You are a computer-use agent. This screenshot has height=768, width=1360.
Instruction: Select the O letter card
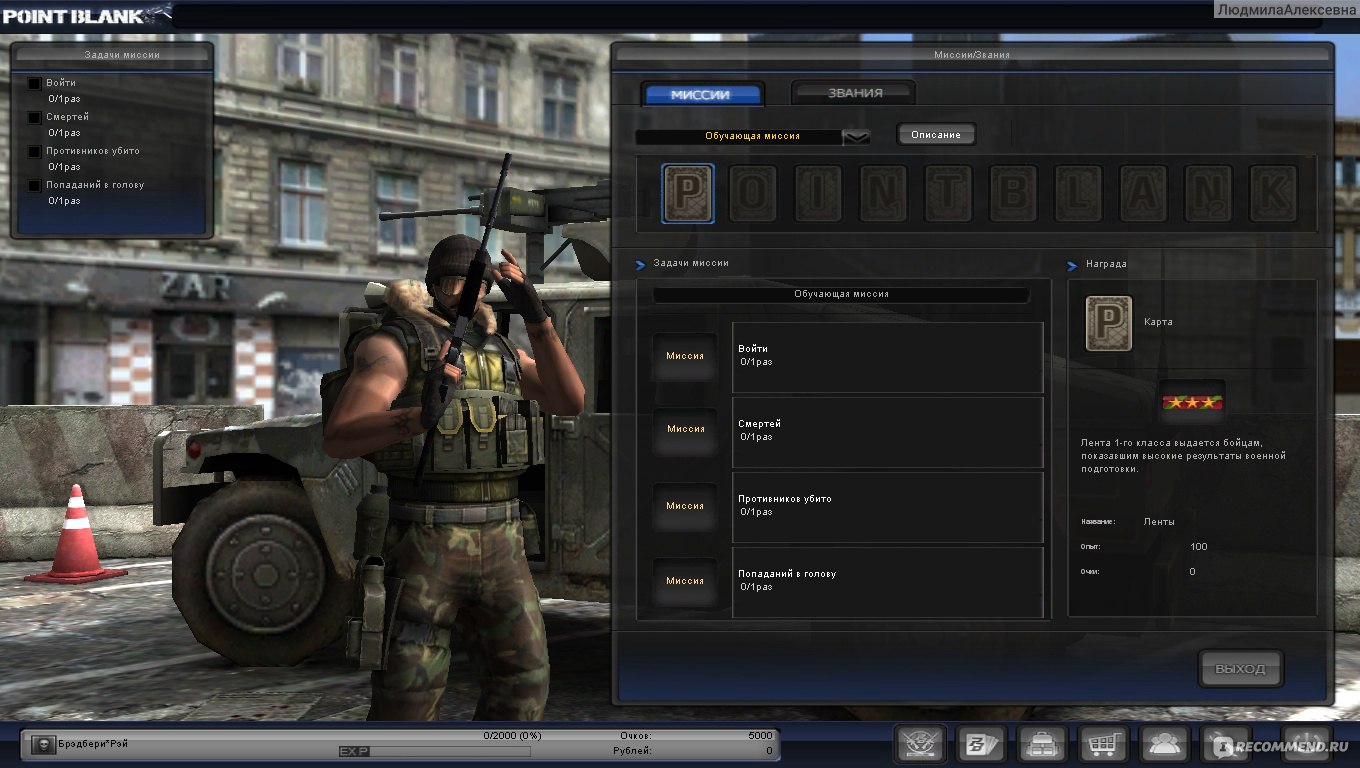(x=753, y=193)
